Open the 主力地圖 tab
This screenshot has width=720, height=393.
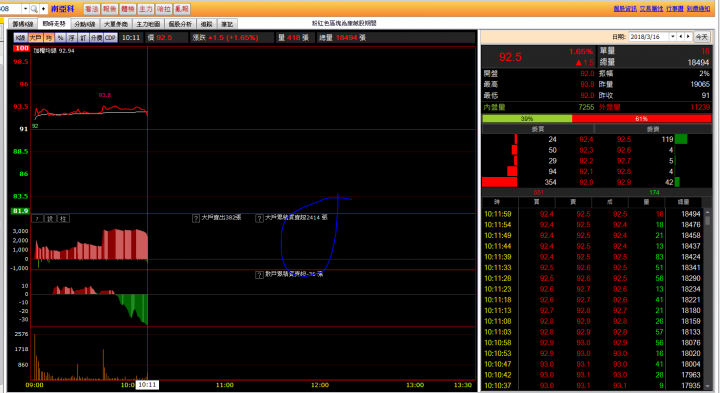(x=148, y=24)
